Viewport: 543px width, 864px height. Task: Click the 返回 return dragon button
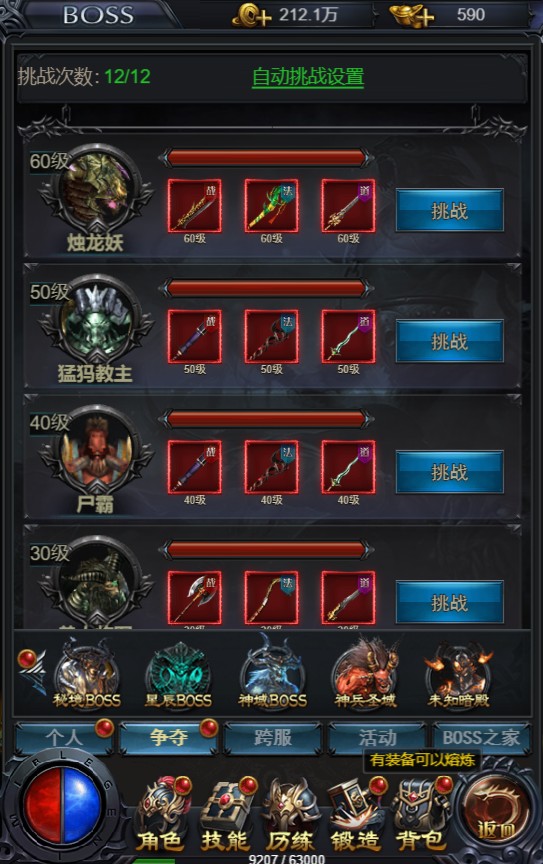495,808
